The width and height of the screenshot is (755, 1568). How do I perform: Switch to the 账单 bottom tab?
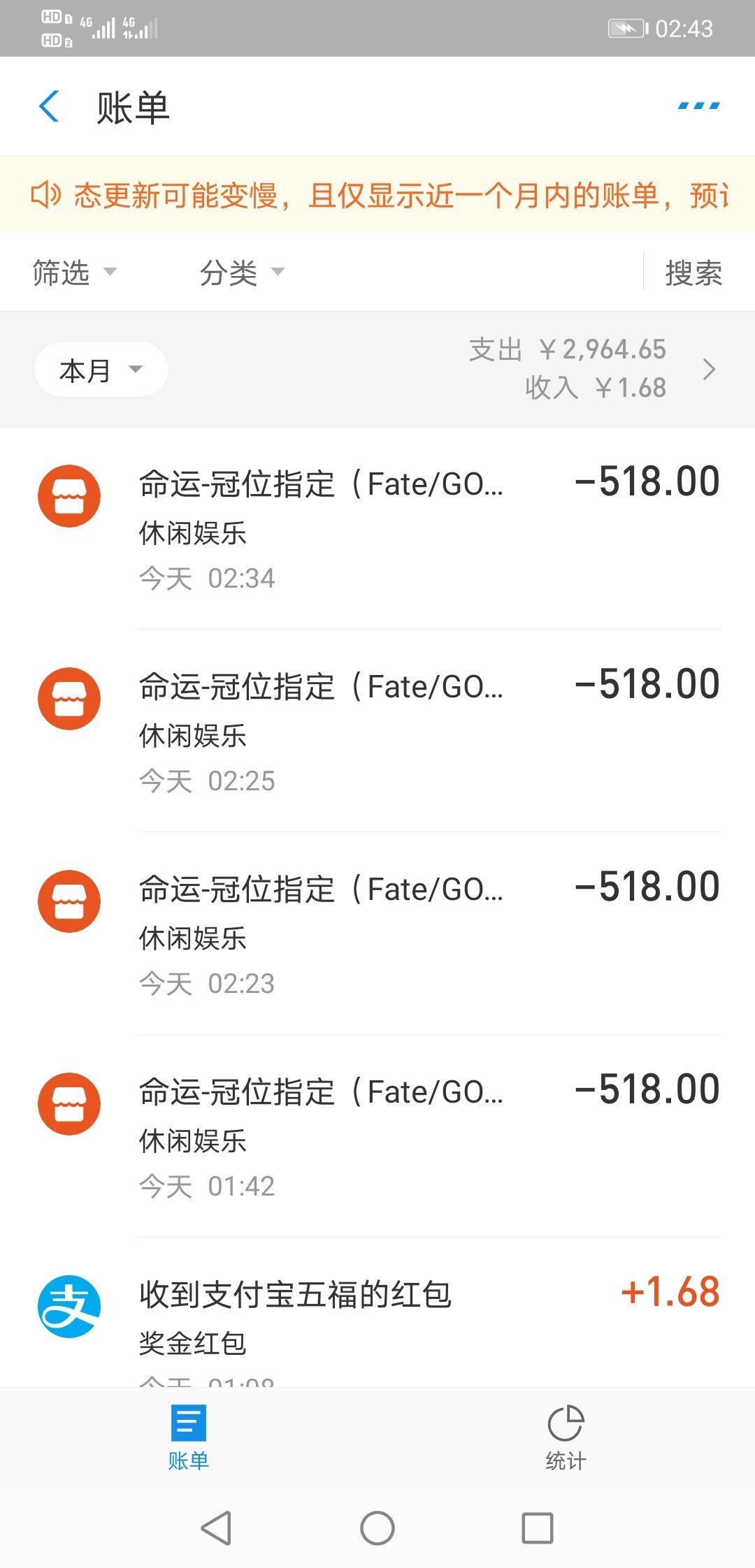[x=188, y=1437]
